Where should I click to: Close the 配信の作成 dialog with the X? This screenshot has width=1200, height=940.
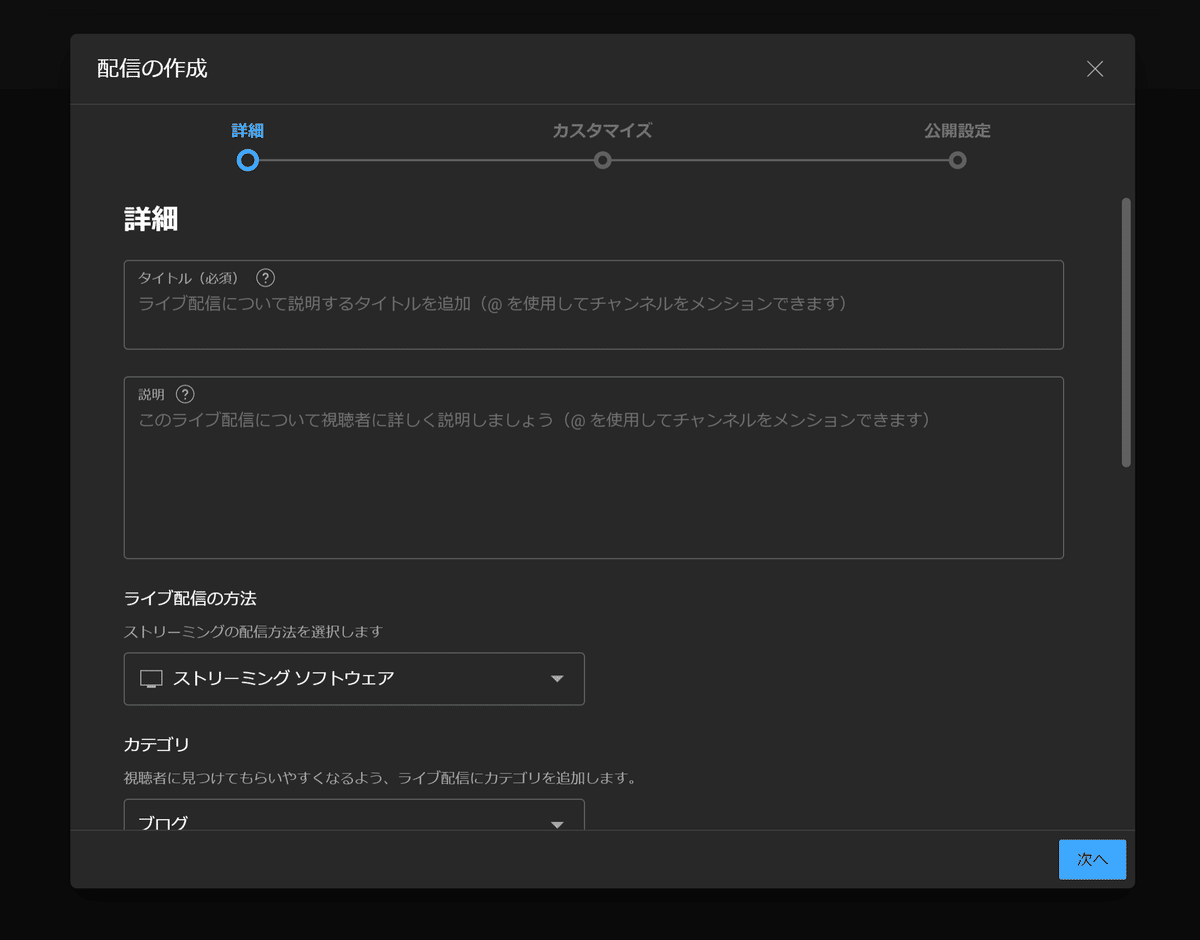coord(1095,69)
